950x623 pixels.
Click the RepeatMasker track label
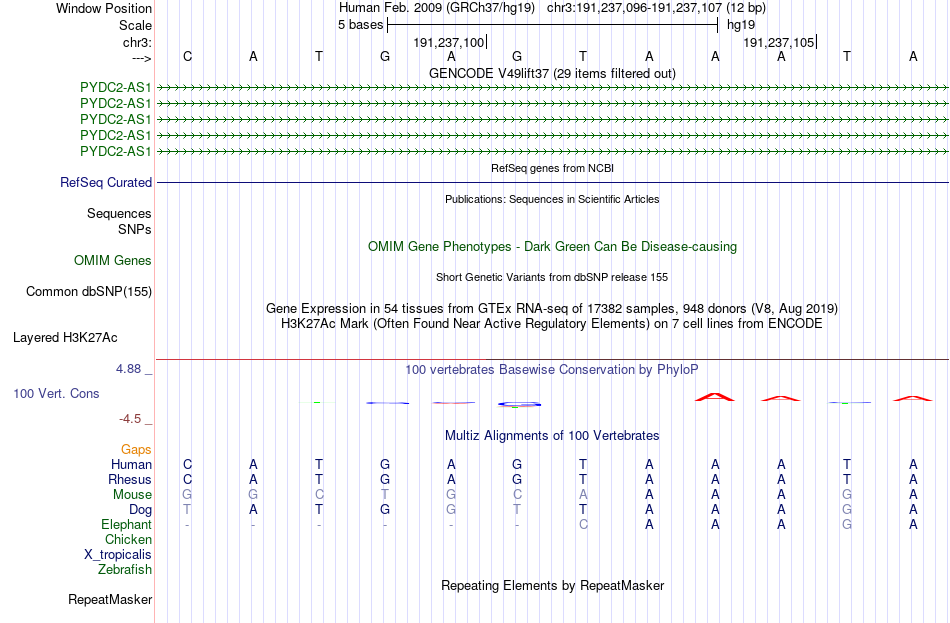click(x=110, y=600)
